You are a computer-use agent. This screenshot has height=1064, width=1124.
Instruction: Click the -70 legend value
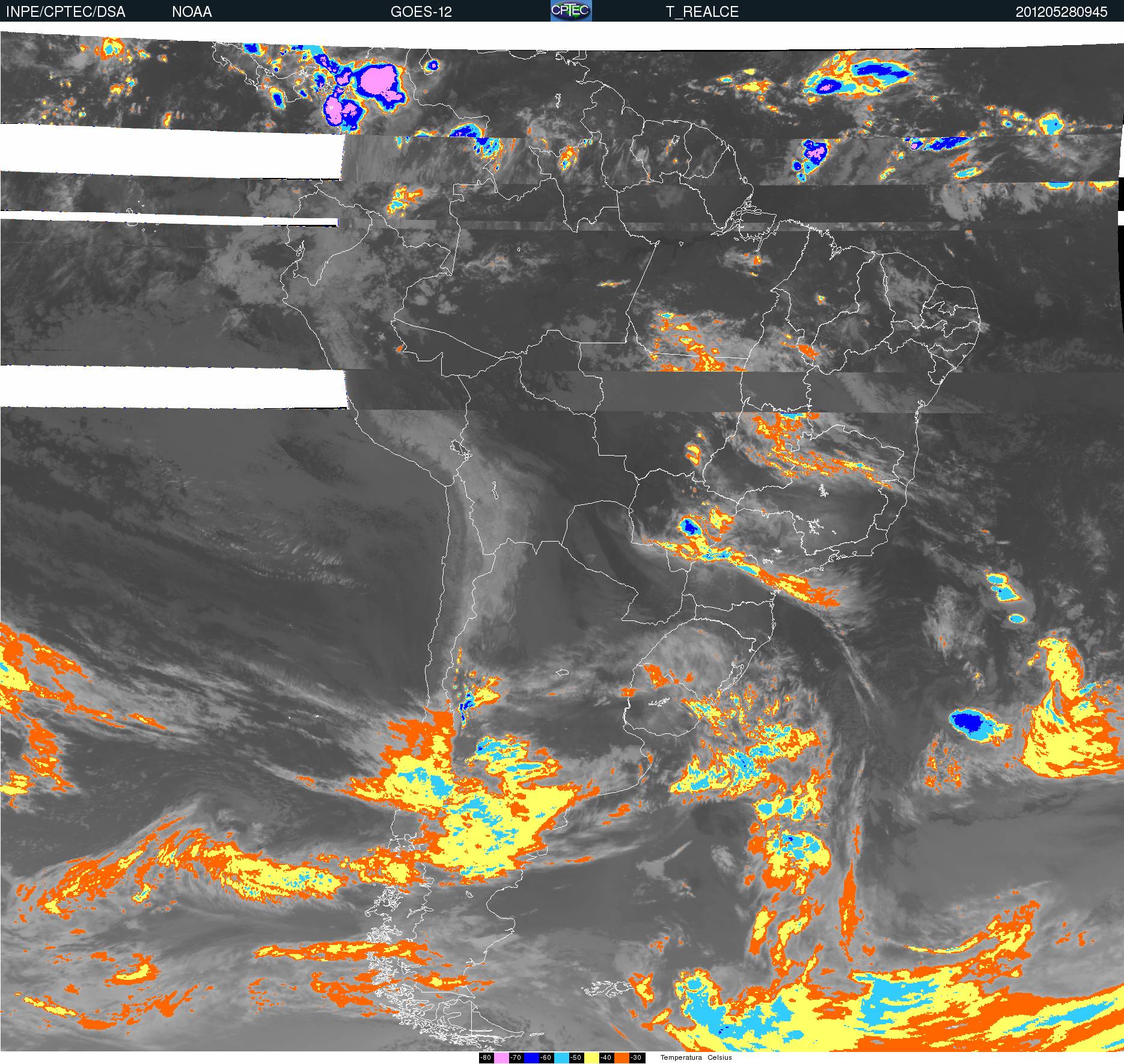point(516,1058)
